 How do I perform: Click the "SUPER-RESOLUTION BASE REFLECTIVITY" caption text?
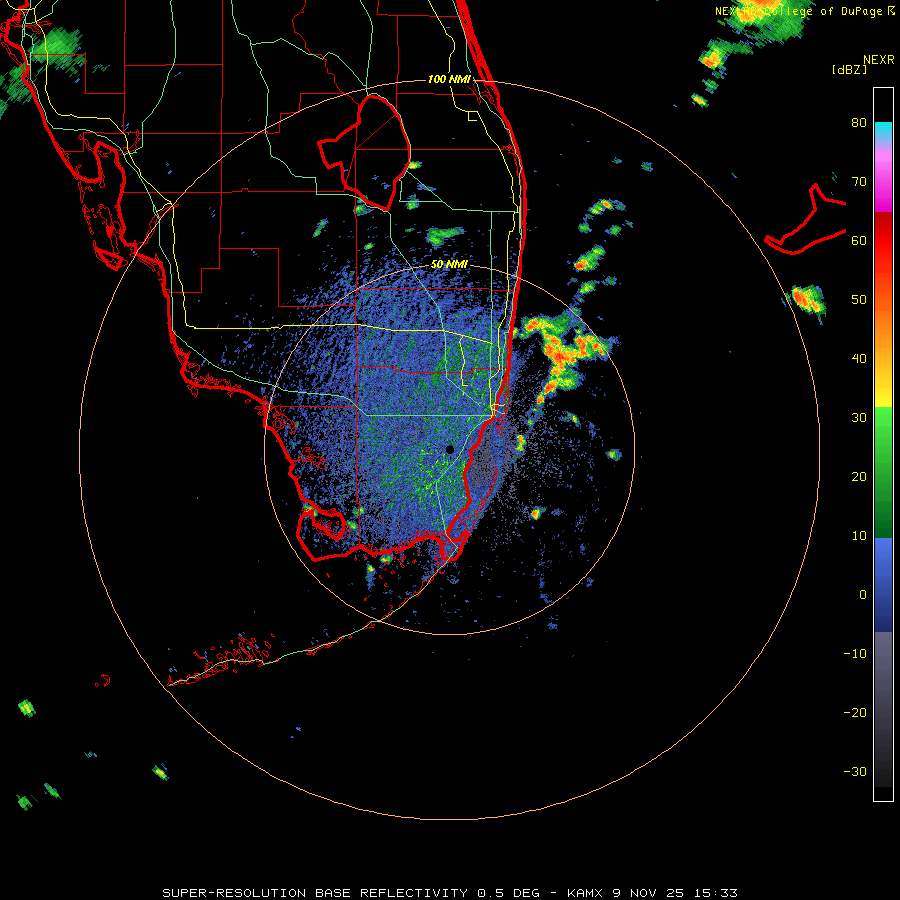(315, 893)
